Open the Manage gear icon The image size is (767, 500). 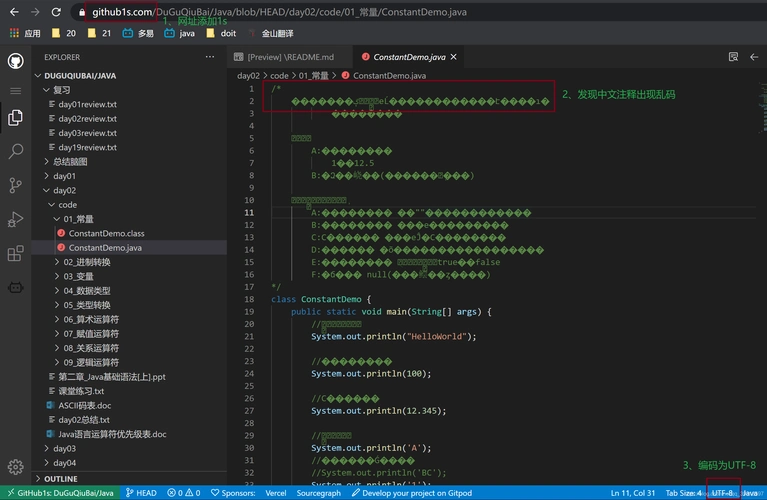click(16, 467)
